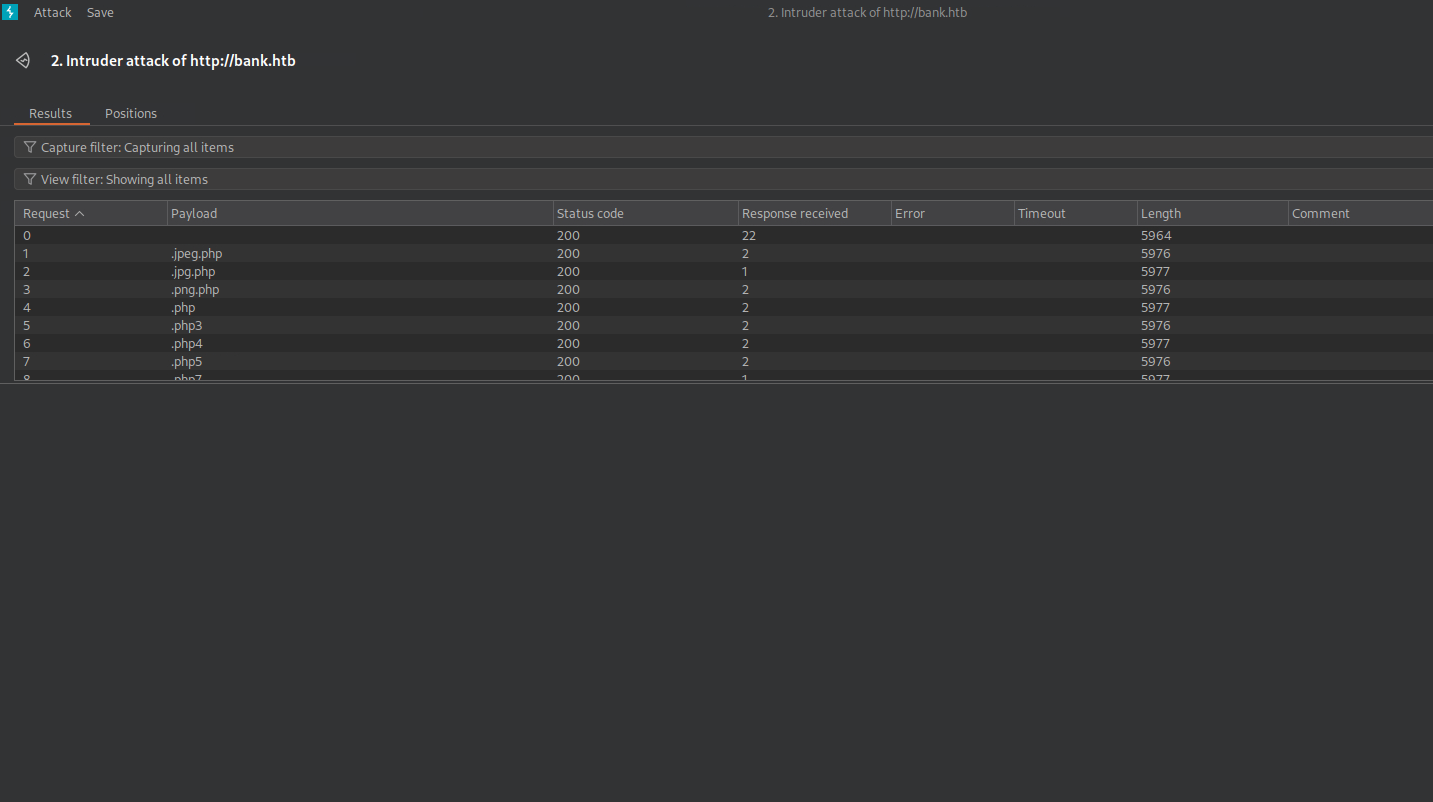Open the Save menu
The width and height of the screenshot is (1433, 802).
pos(100,13)
